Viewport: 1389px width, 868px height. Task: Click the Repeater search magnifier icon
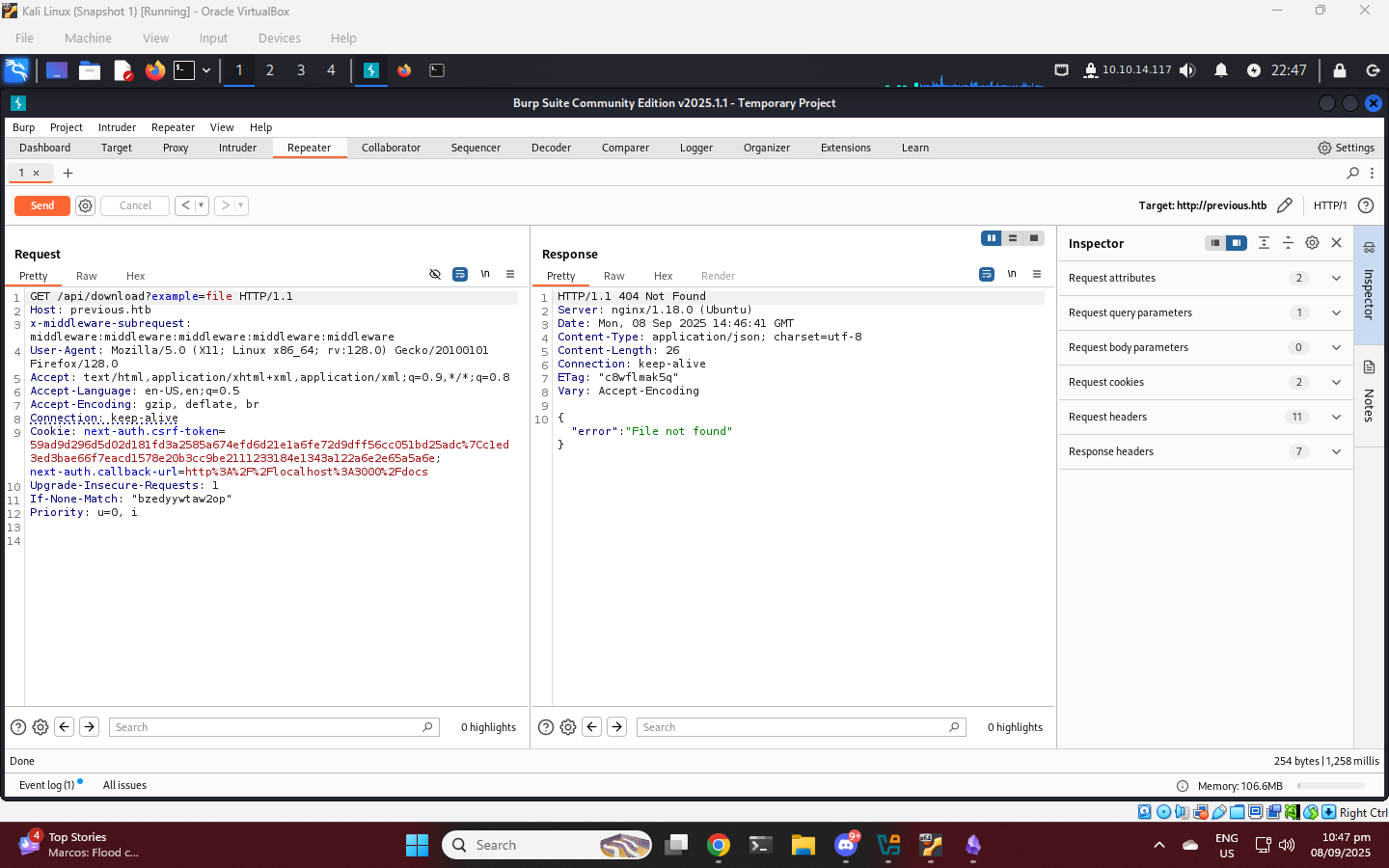[1352, 174]
